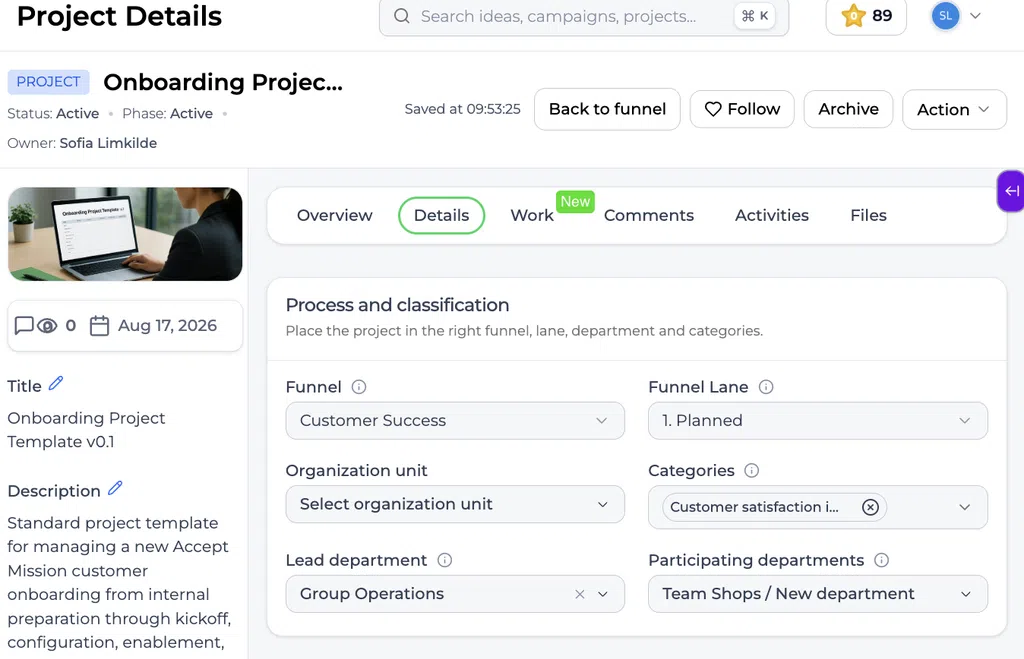Screen dimensions: 1024x659
Task: Click the PROJECT type badge
Action: [x=48, y=82]
